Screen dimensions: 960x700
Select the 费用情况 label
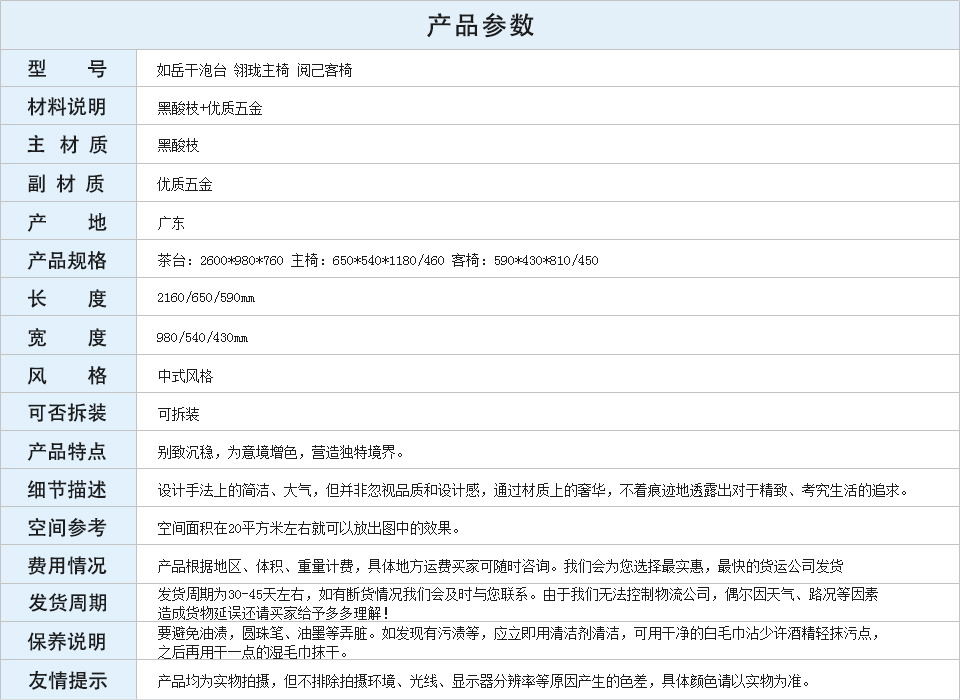[x=67, y=565]
